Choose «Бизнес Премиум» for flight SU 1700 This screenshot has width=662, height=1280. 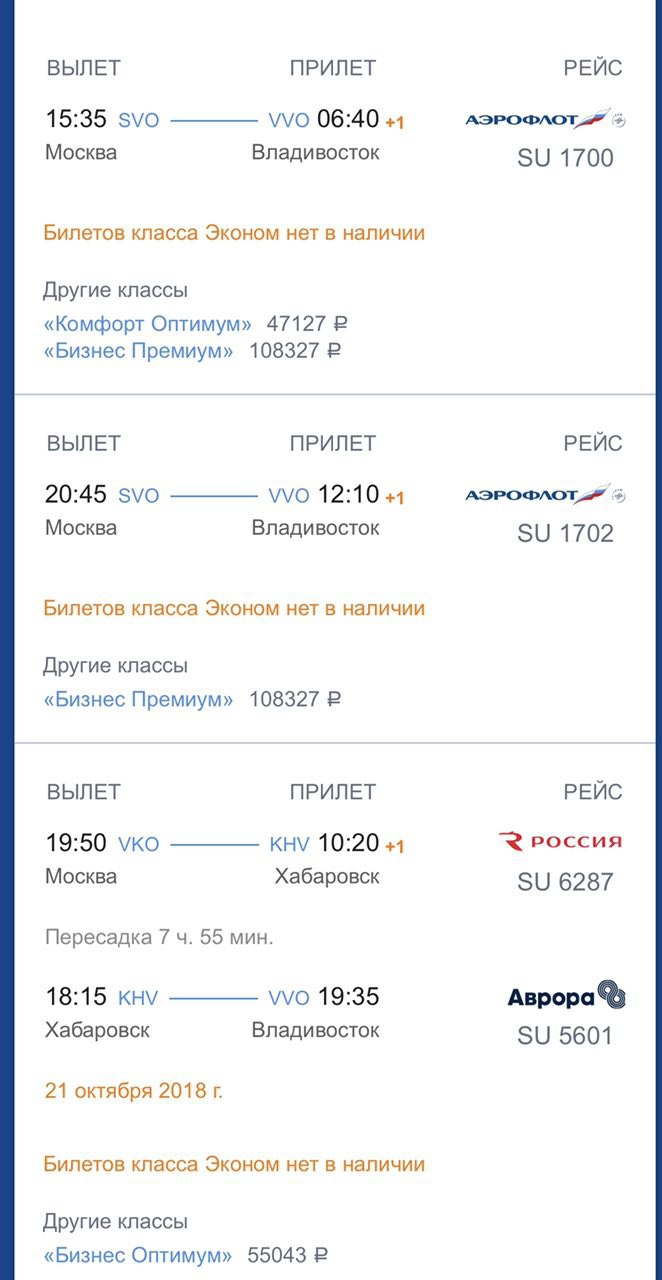click(x=138, y=351)
